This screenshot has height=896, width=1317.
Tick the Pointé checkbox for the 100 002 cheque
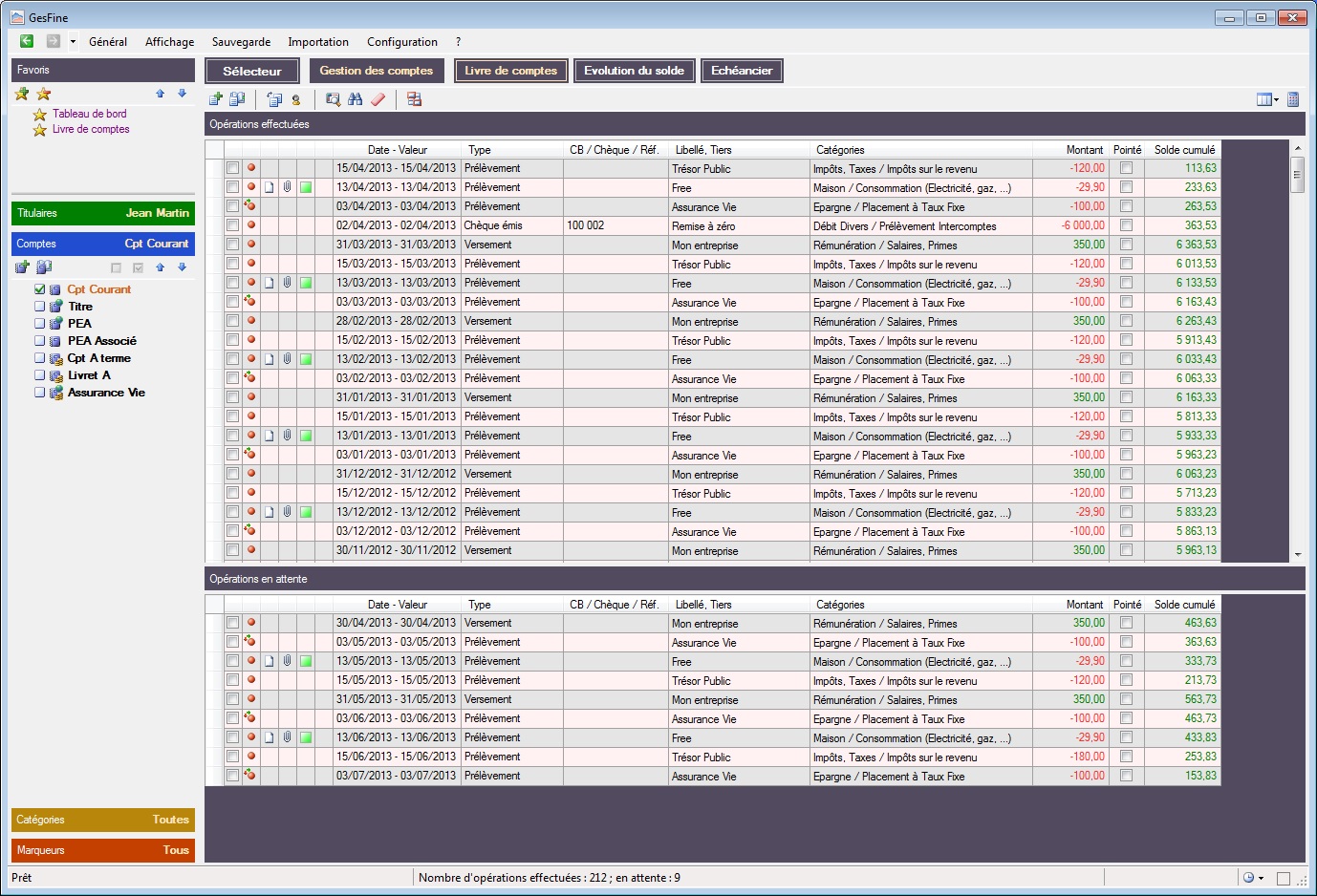point(1126,225)
